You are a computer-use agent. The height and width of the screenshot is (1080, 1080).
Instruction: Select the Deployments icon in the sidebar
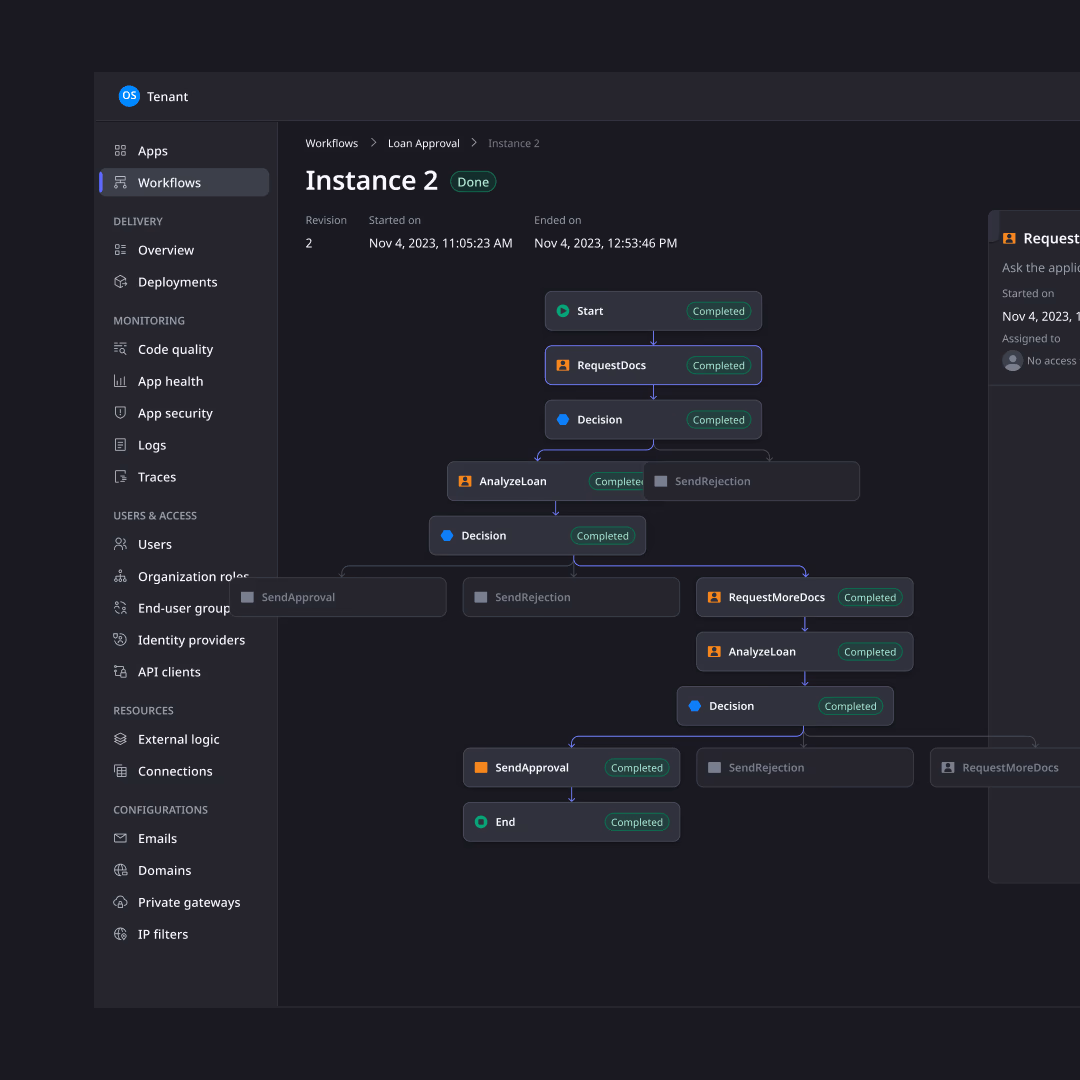point(120,282)
